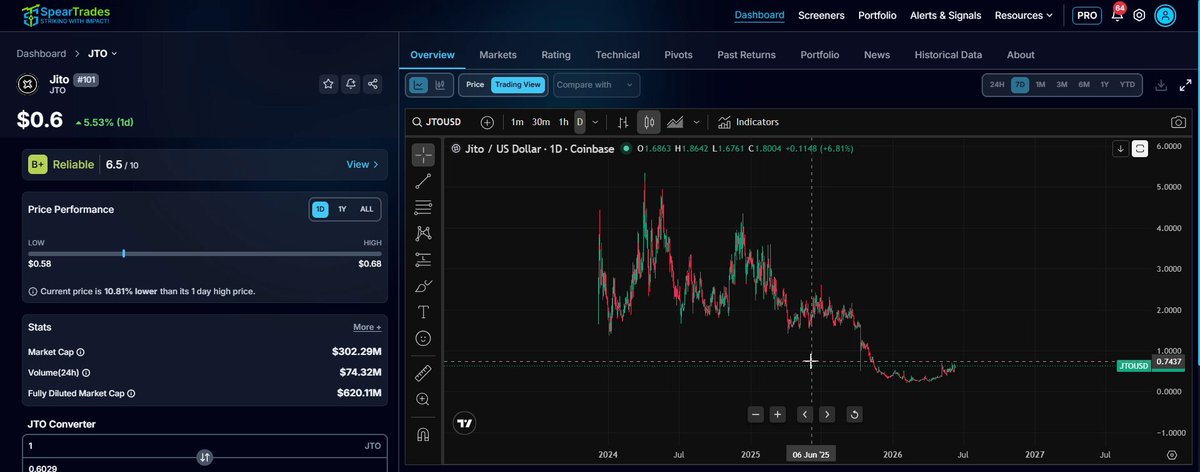Set price performance range to 1Y

[342, 209]
